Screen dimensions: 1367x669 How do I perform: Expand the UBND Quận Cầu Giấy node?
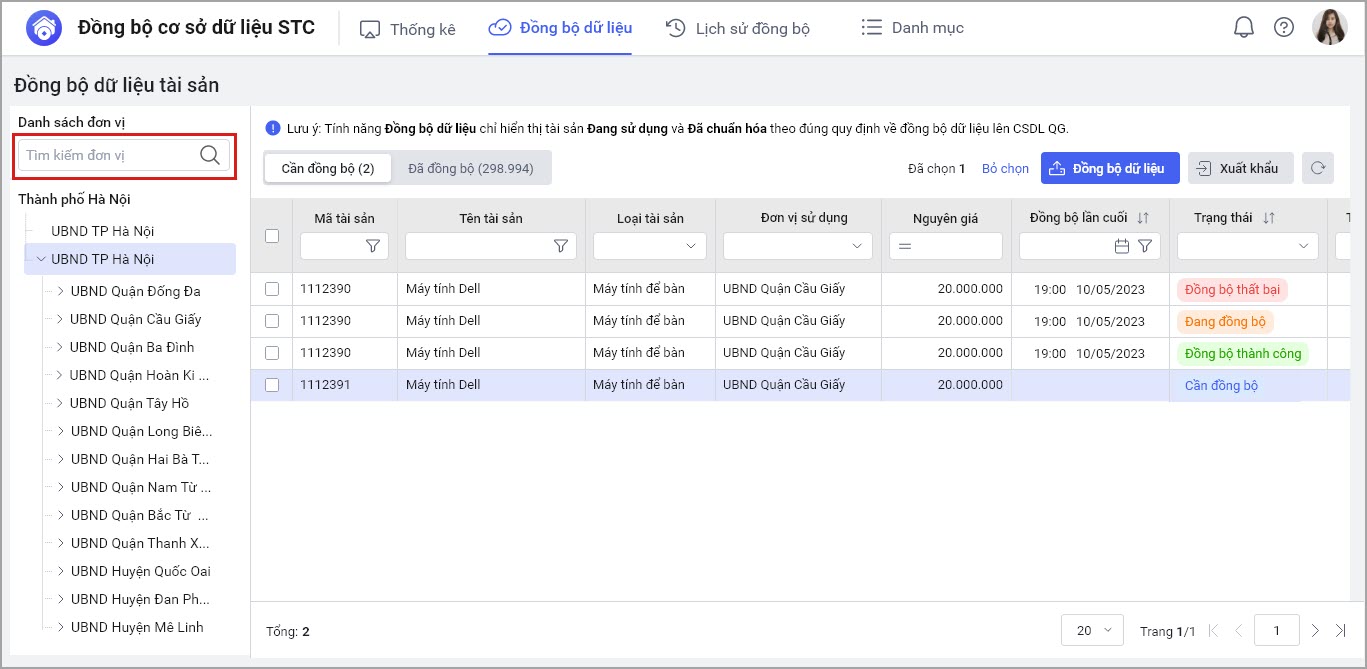tap(60, 319)
